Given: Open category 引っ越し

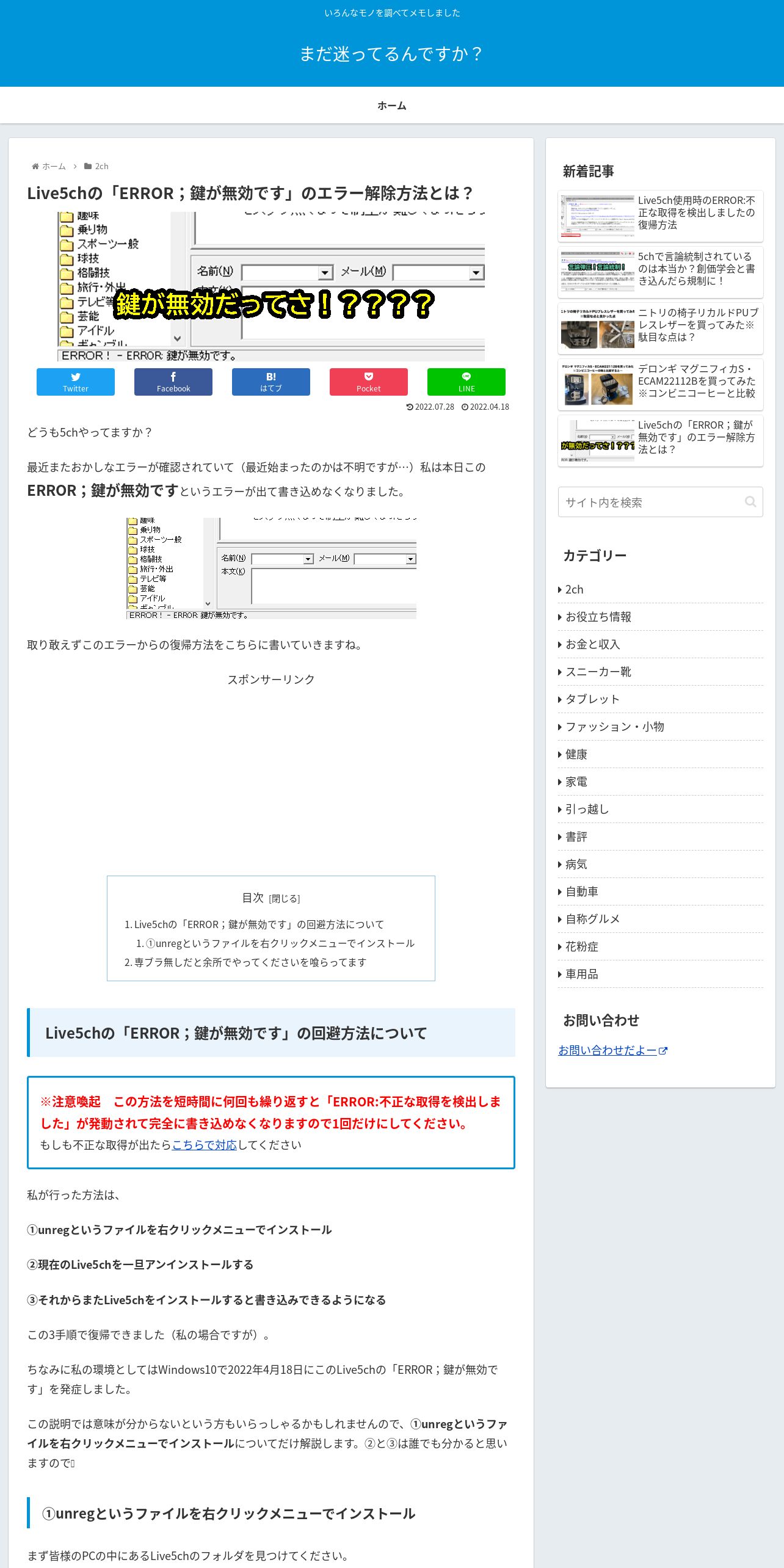Looking at the screenshot, I should (x=661, y=809).
